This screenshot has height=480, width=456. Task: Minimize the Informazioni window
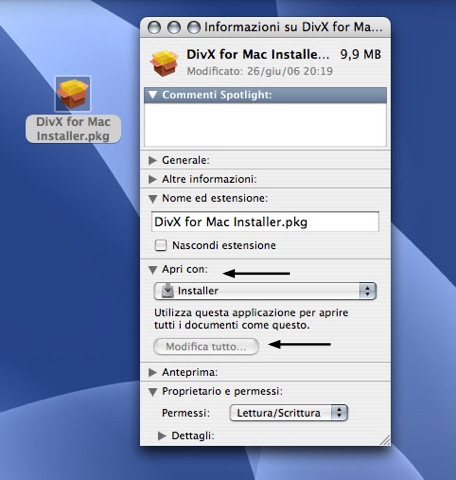coord(174,27)
